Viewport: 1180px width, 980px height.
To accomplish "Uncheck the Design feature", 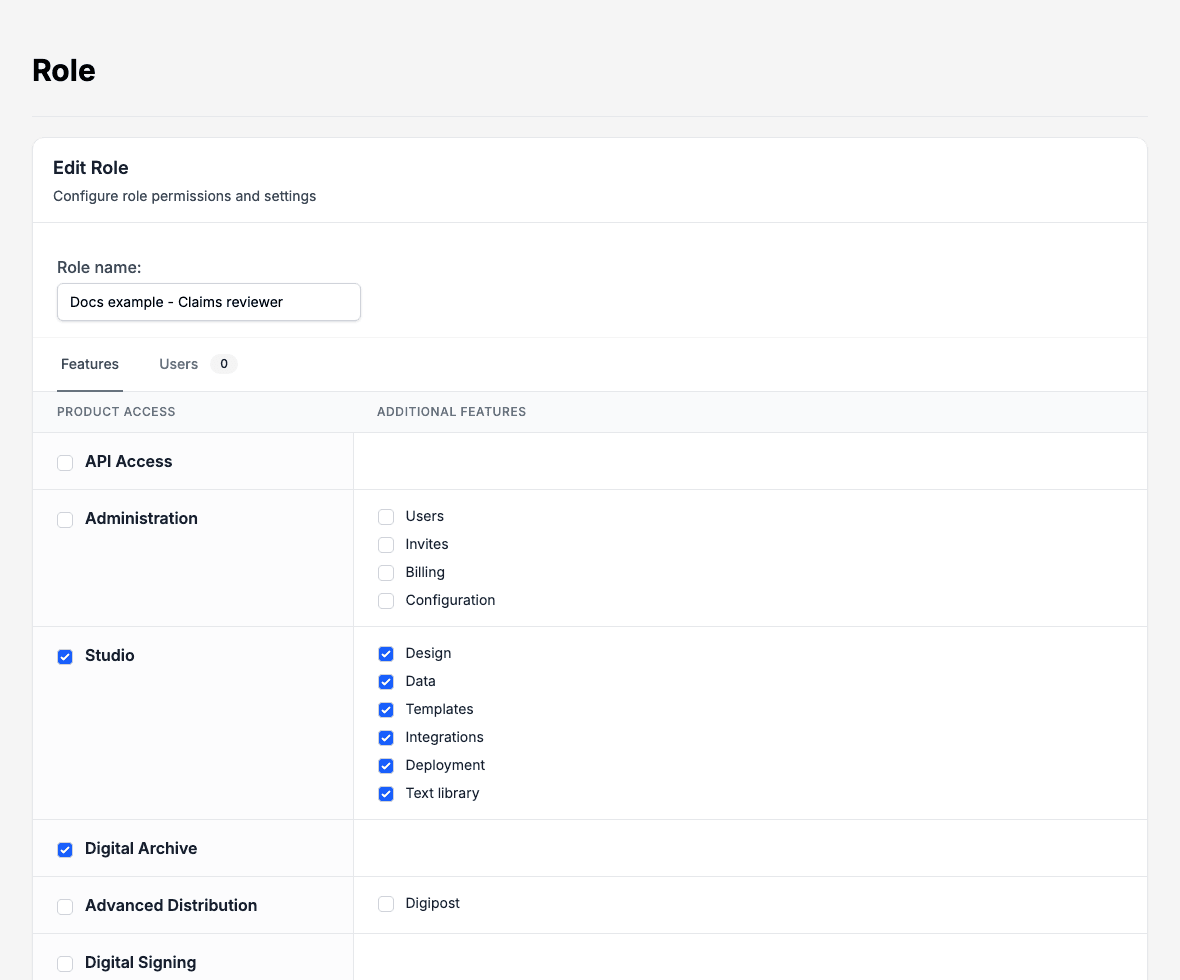I will click(385, 653).
